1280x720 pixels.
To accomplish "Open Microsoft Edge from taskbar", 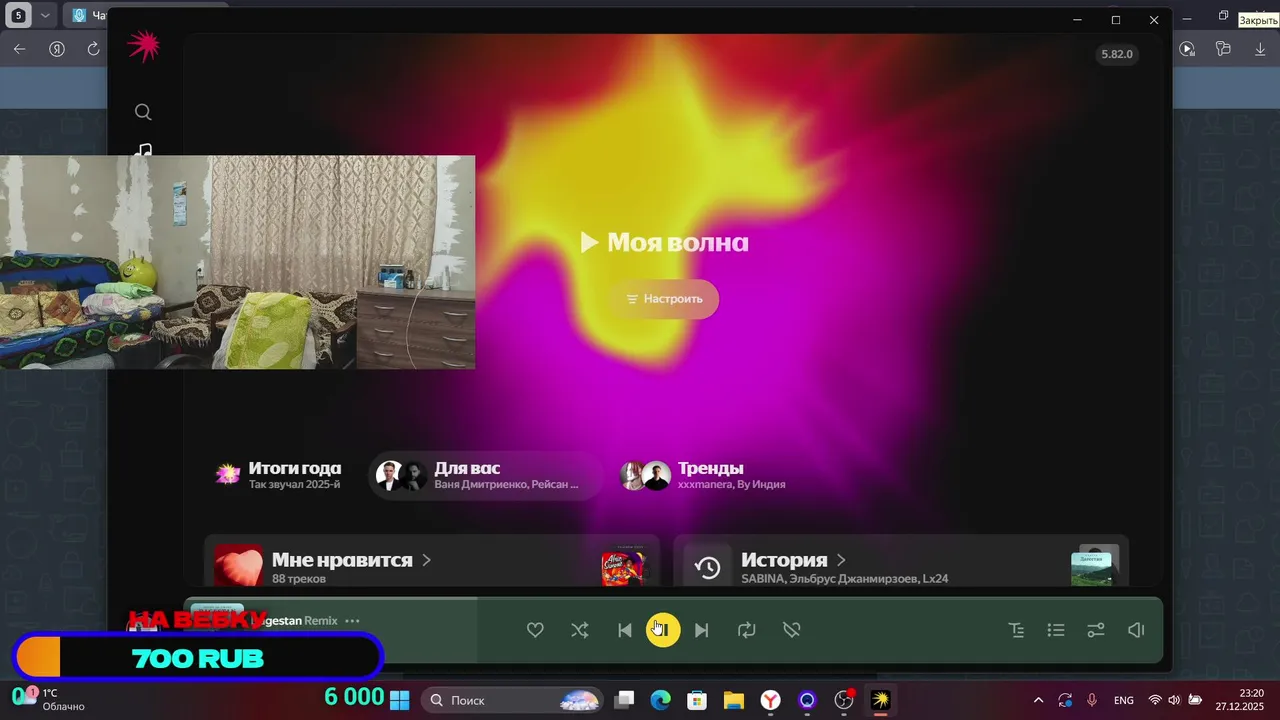I will 661,700.
